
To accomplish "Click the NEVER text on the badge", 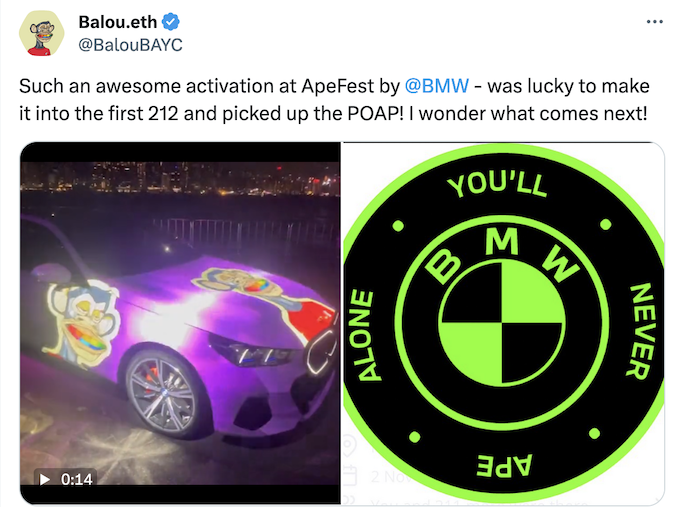I will [640, 331].
